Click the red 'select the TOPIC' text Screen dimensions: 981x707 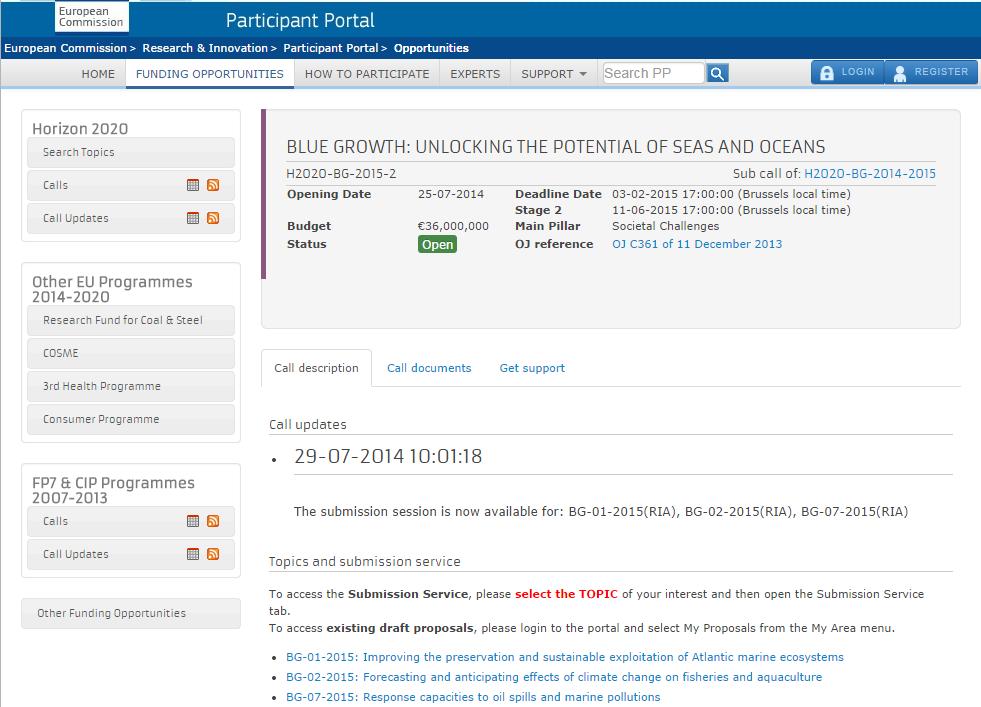tap(566, 594)
